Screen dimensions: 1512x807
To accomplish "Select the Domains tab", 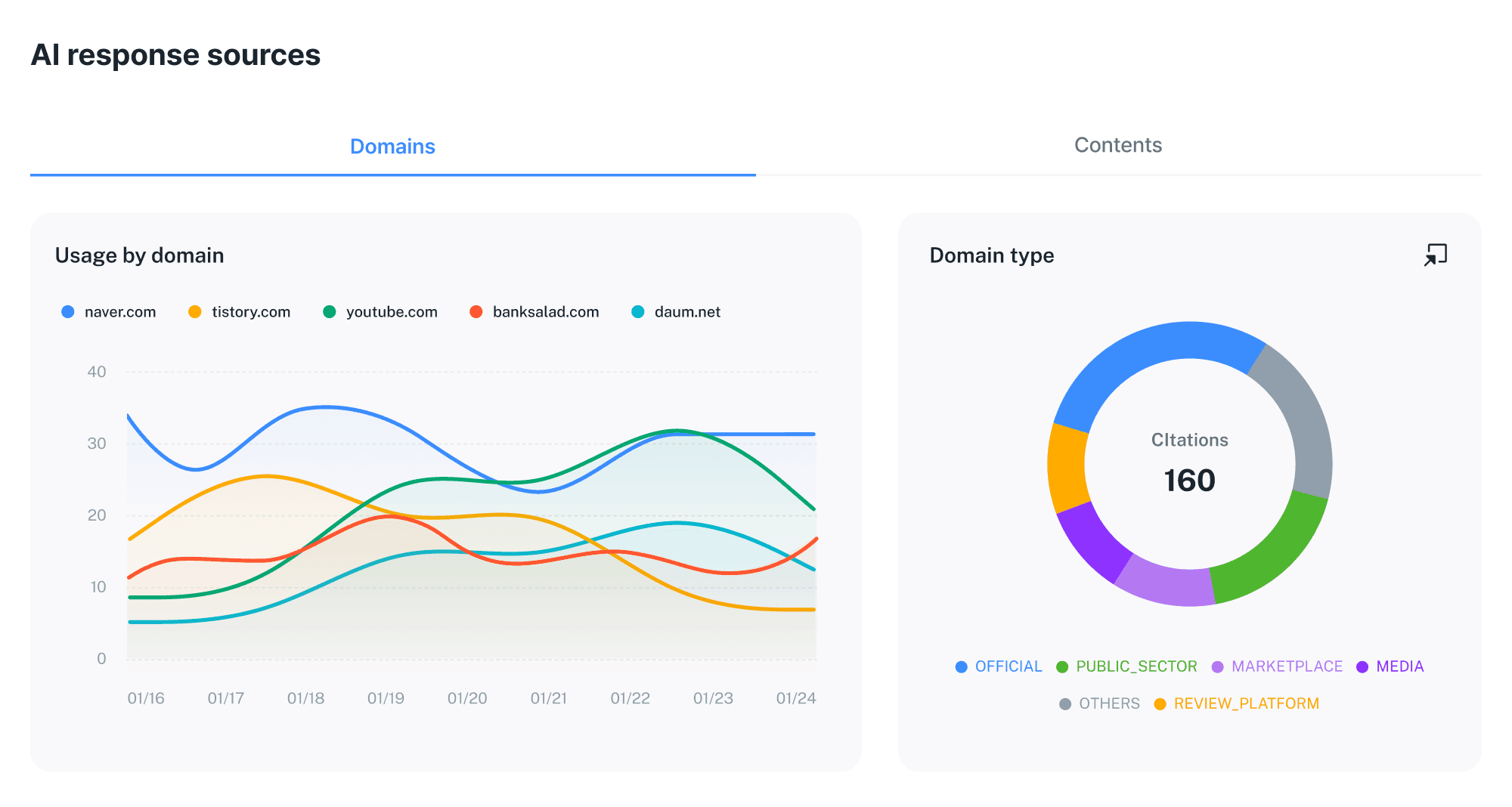I will [x=392, y=146].
